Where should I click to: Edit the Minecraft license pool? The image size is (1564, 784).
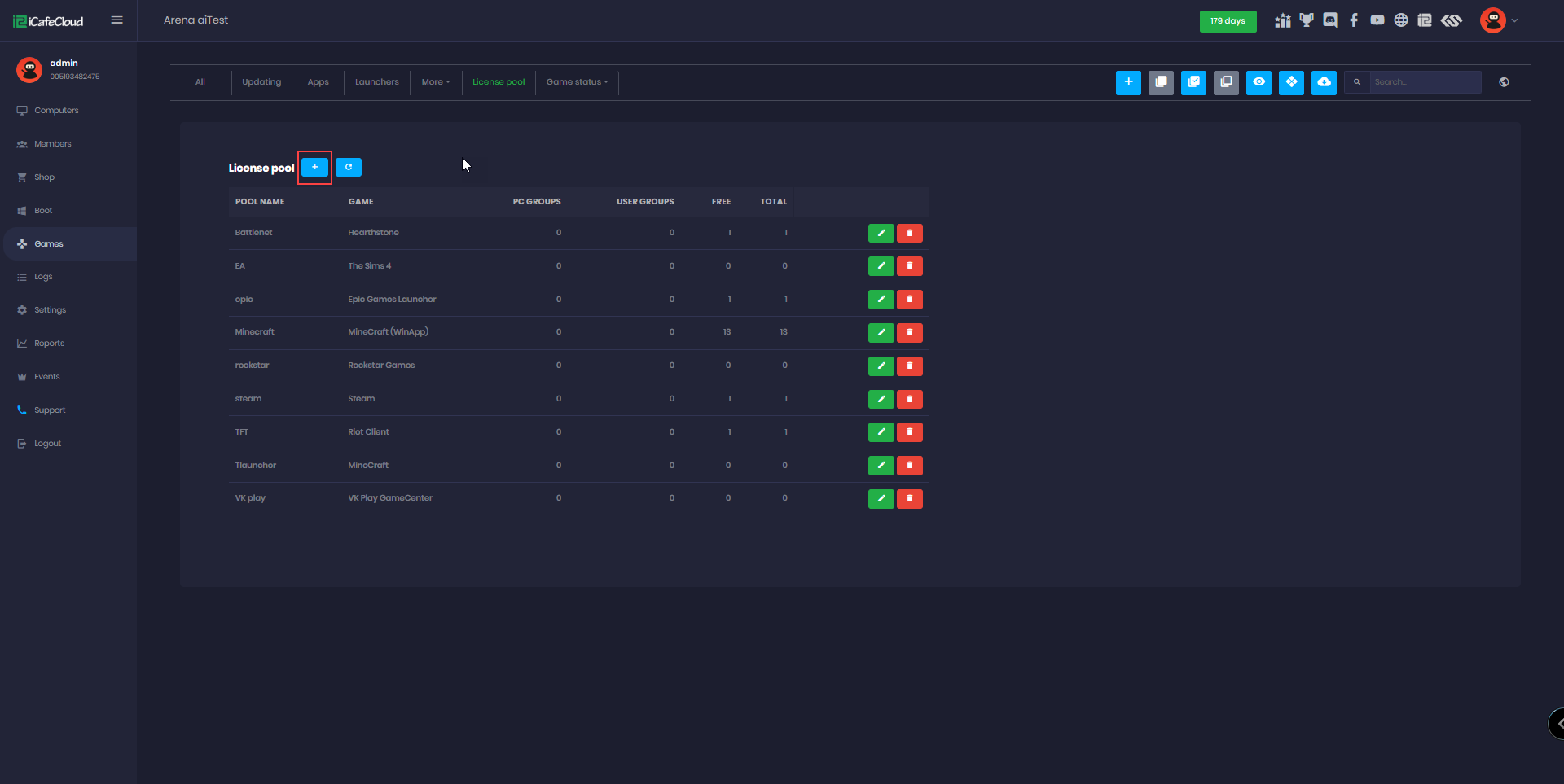(881, 332)
